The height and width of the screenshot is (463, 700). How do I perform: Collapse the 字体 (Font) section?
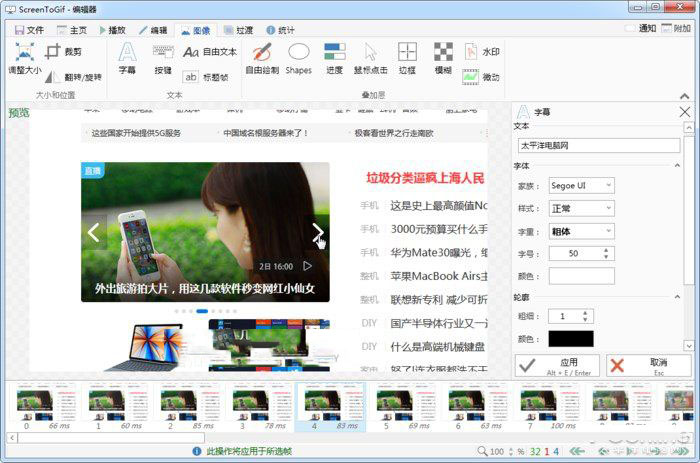tap(677, 166)
